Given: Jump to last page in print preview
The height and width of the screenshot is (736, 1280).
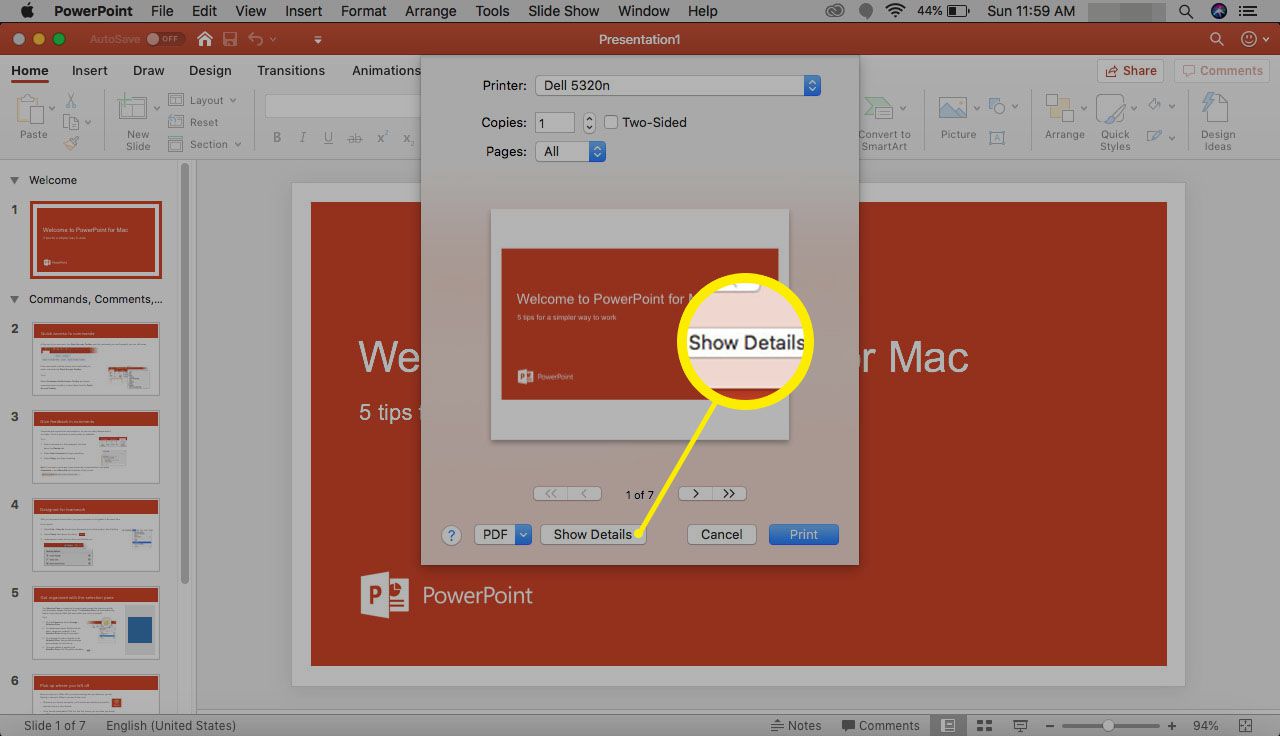Looking at the screenshot, I should (x=729, y=494).
